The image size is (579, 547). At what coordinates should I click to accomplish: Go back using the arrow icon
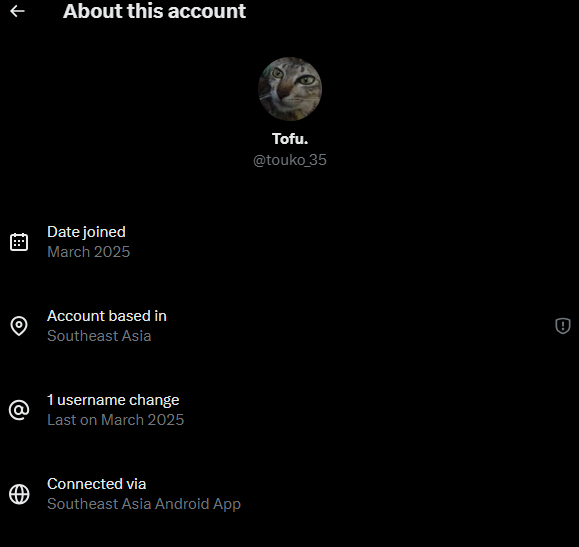(17, 11)
